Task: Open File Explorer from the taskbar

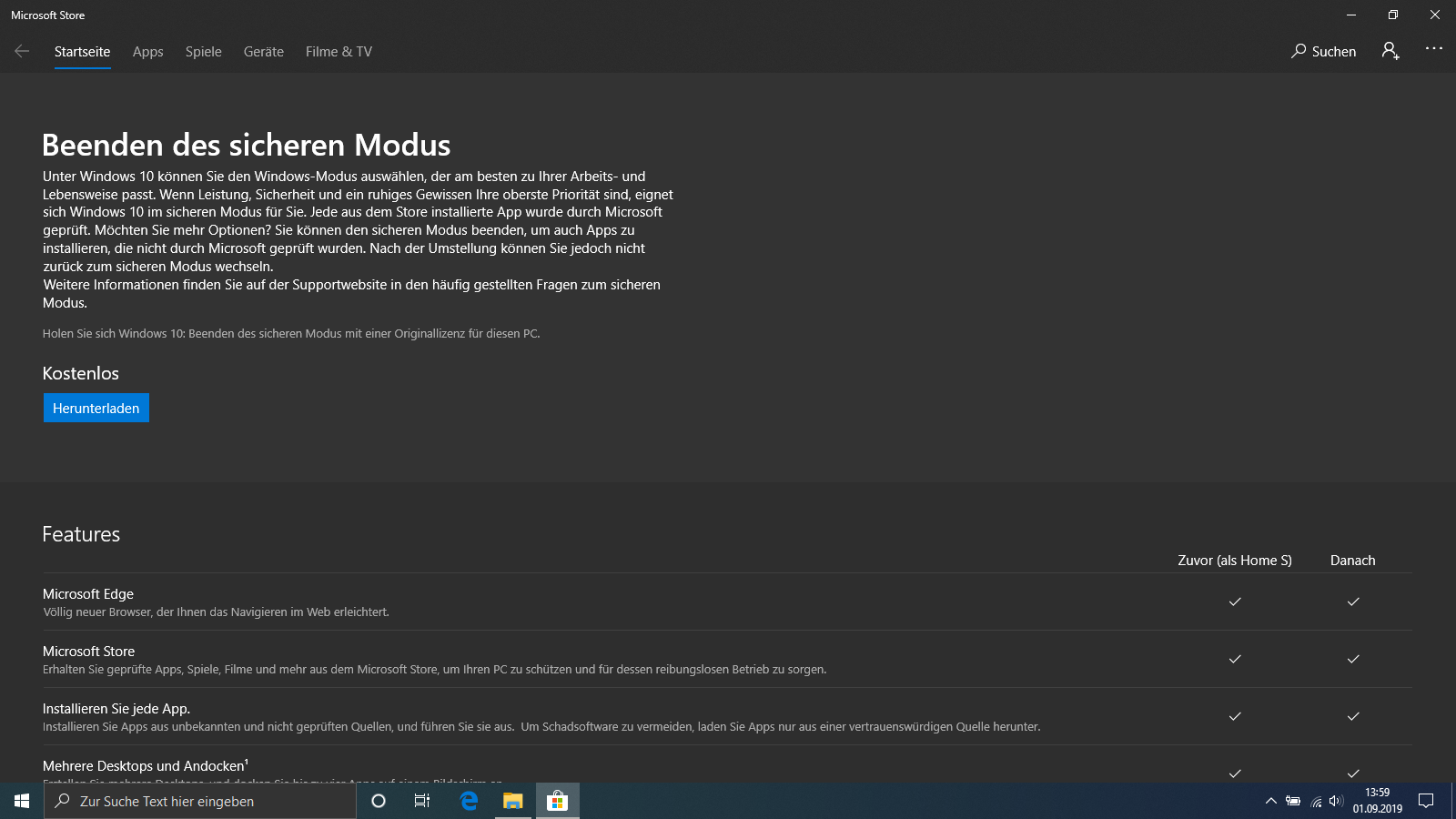Action: coord(513,801)
